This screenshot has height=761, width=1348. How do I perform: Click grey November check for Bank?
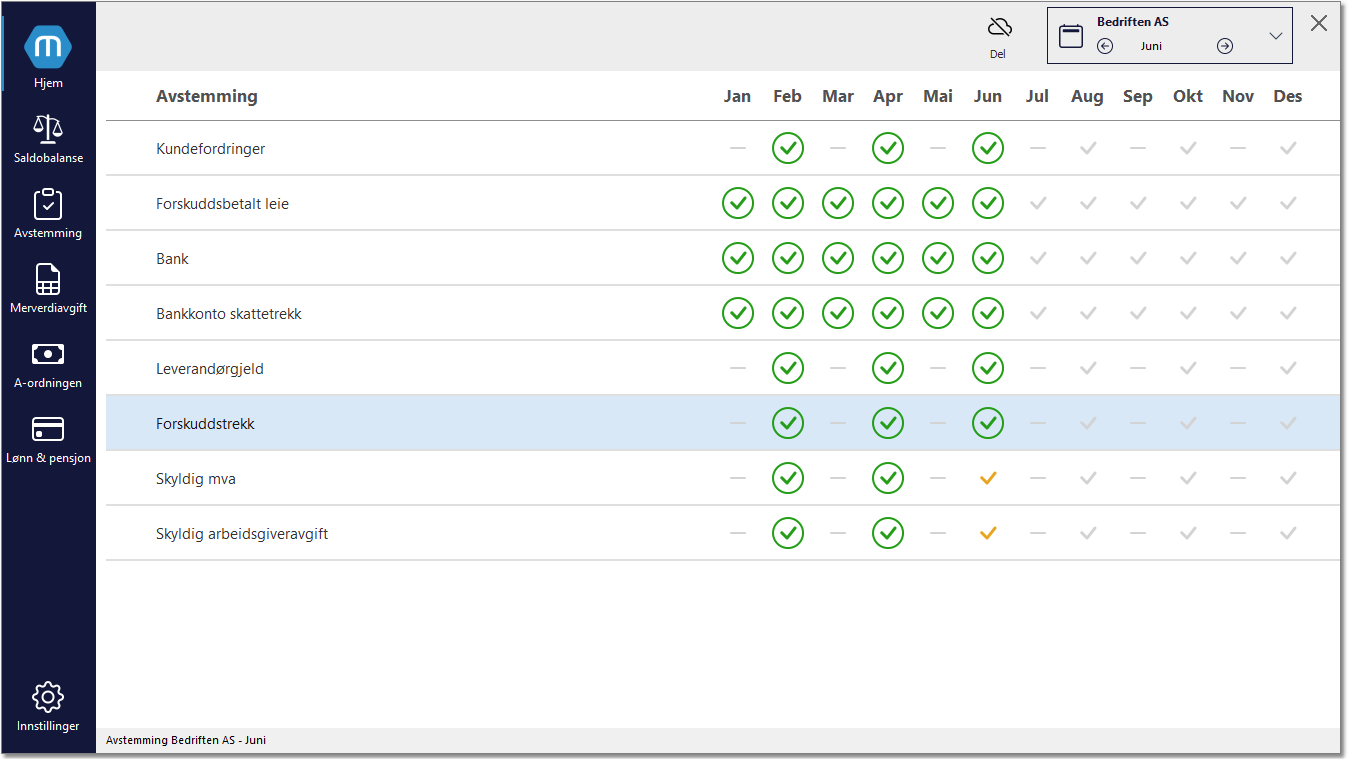[x=1238, y=258]
